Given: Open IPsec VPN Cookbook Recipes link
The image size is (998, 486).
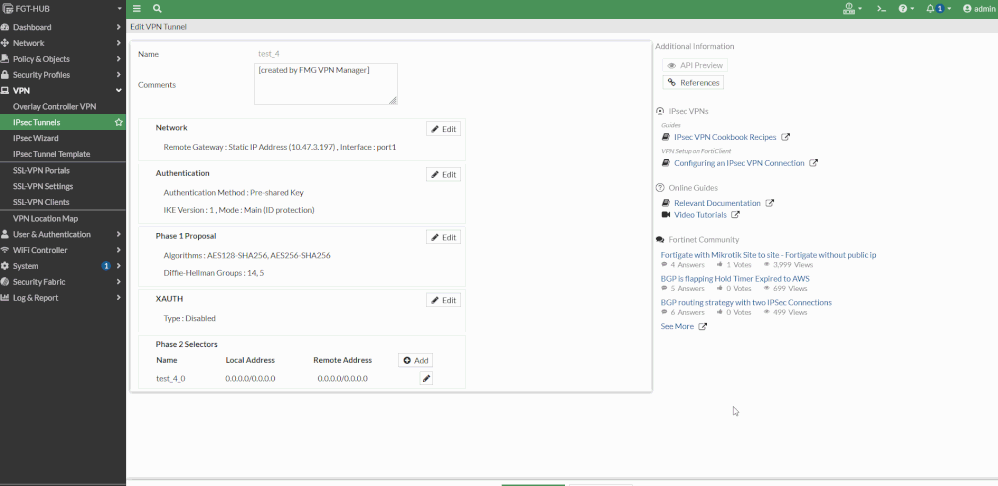Looking at the screenshot, I should coord(725,137).
